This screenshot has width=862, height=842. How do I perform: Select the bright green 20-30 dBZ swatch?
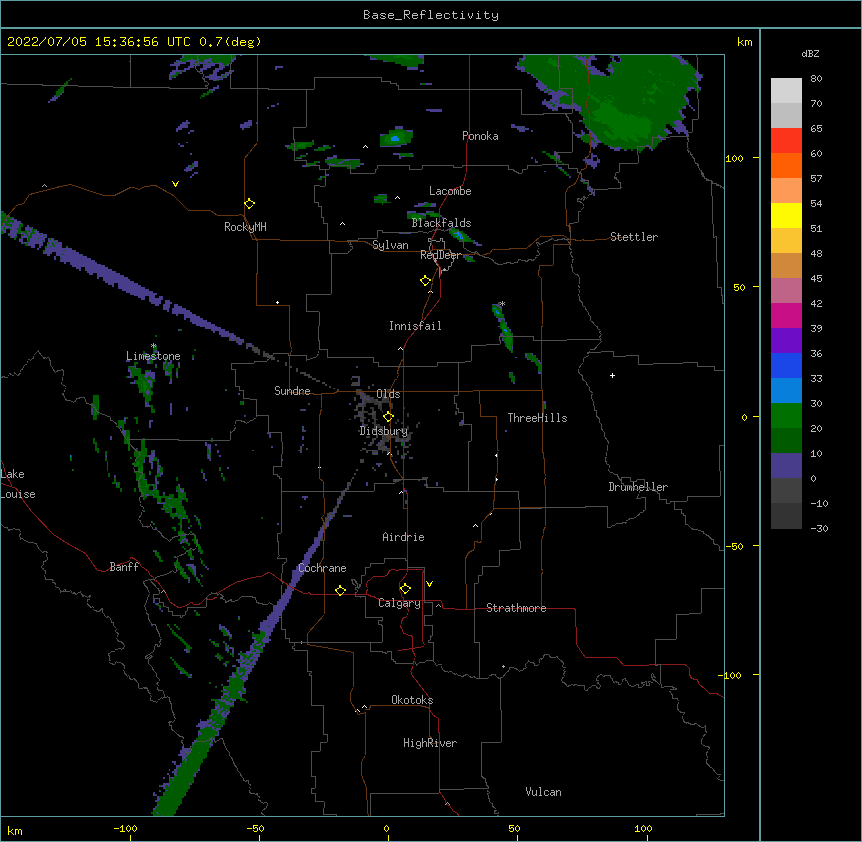pyautogui.click(x=786, y=416)
